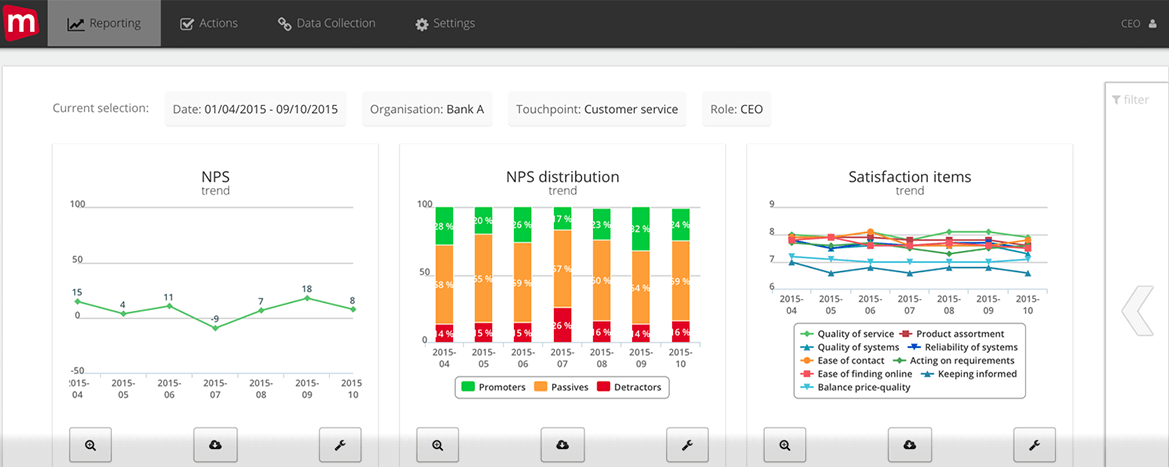Open wrench settings for NPS distribution

[687, 444]
